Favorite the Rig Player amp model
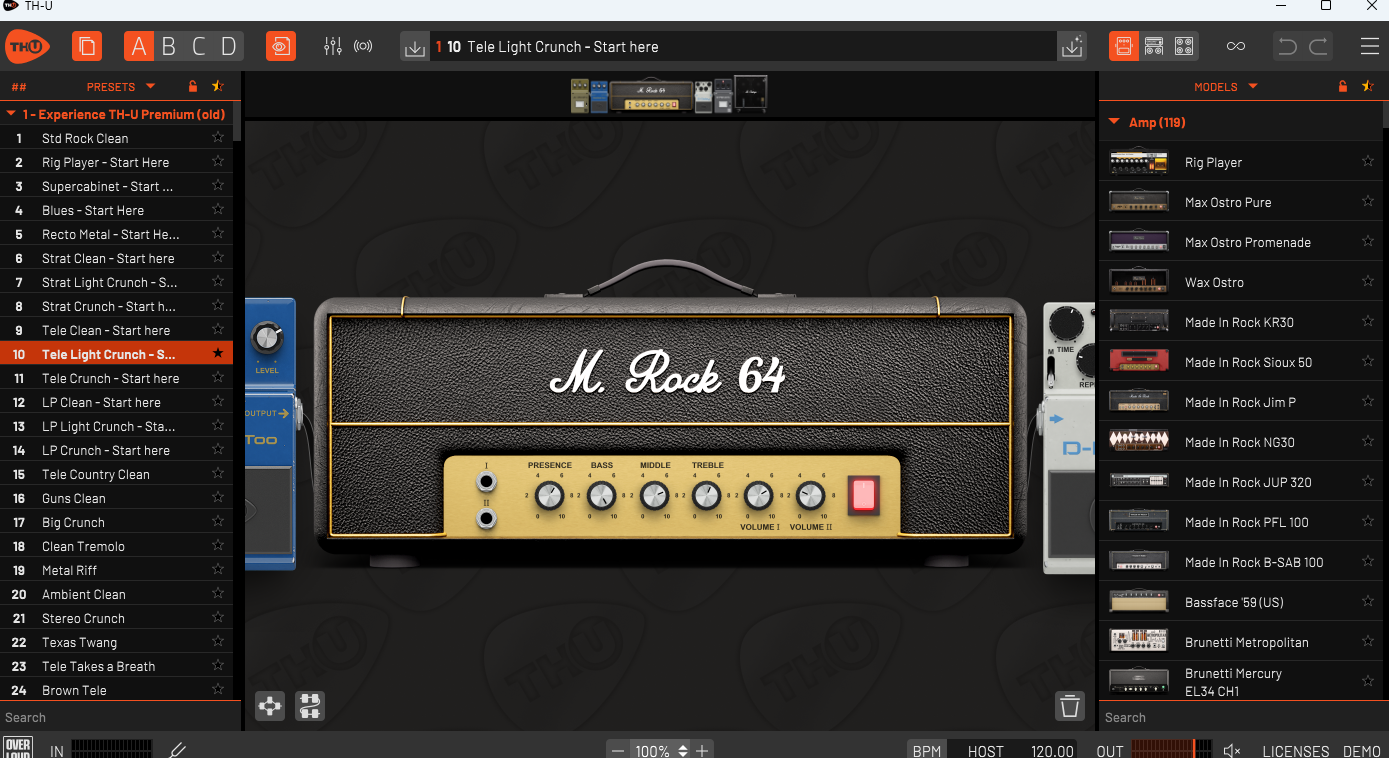Image resolution: width=1389 pixels, height=758 pixels. click(x=1367, y=162)
